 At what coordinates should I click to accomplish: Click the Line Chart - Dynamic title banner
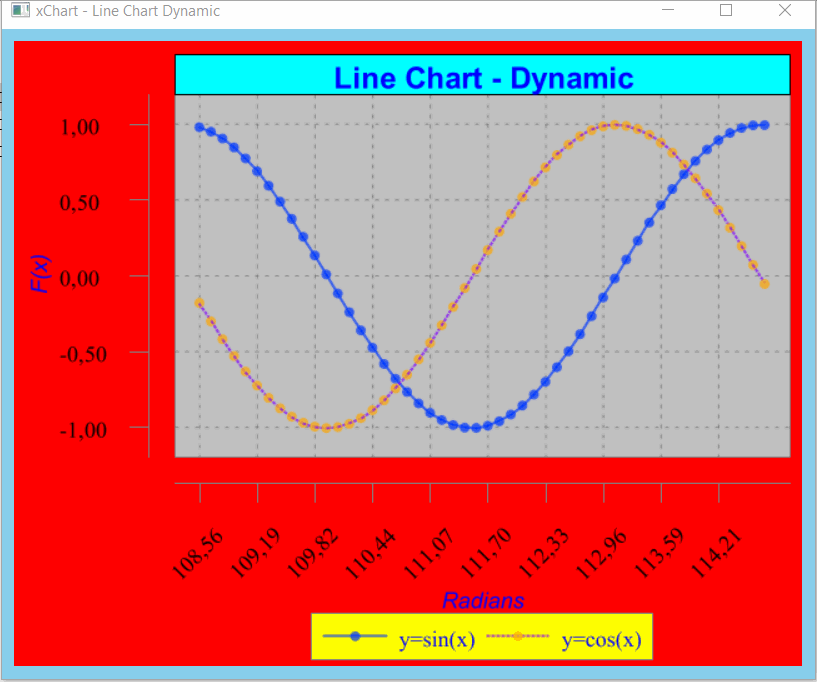point(482,75)
